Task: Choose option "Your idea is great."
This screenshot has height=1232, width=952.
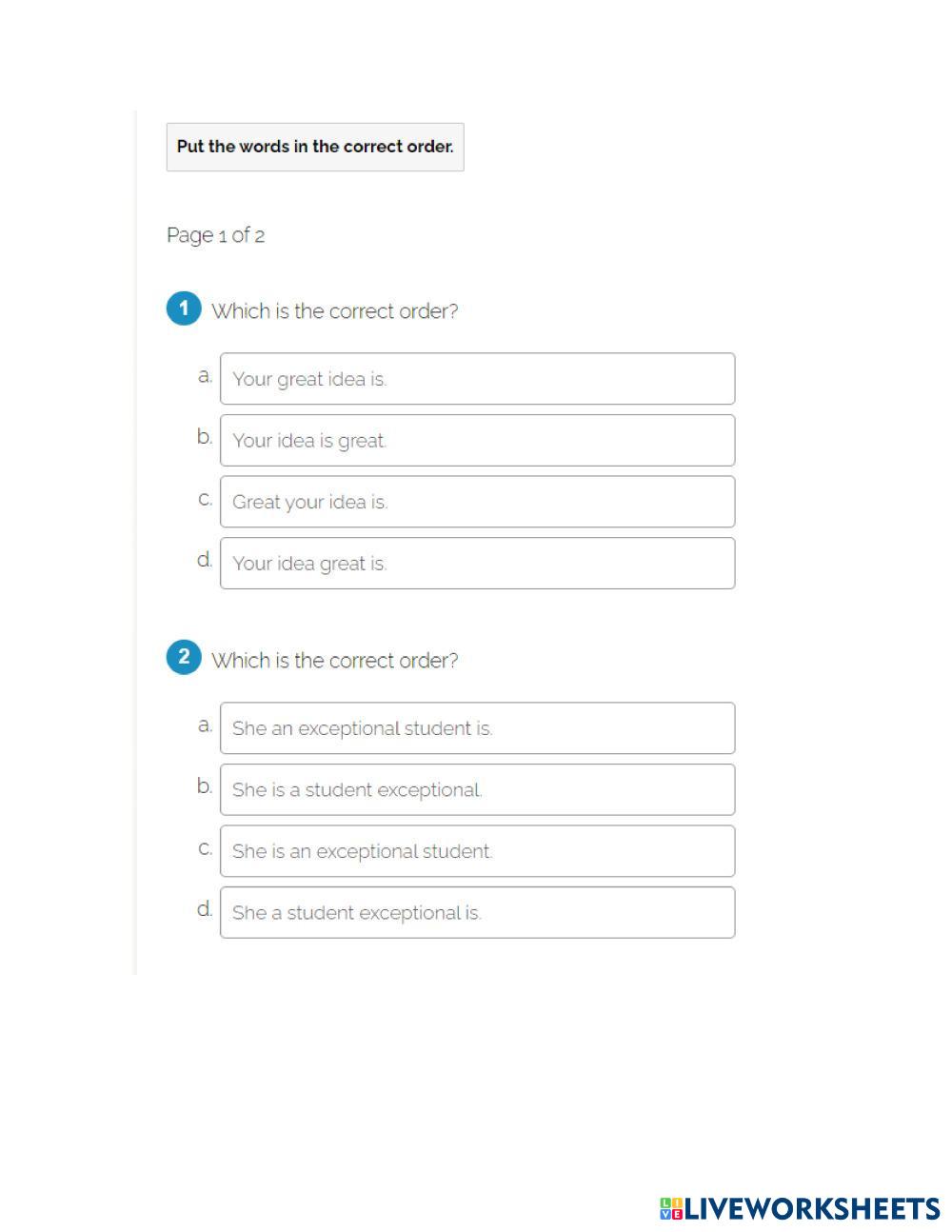Action: [x=477, y=440]
